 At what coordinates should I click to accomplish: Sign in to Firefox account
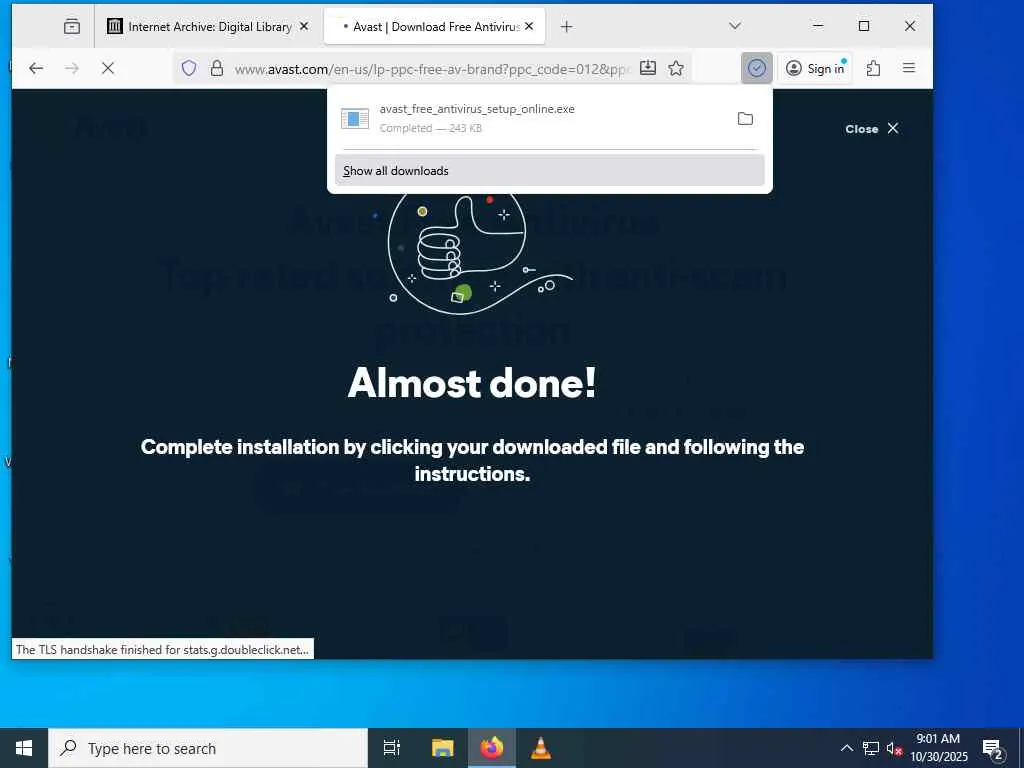tap(815, 68)
